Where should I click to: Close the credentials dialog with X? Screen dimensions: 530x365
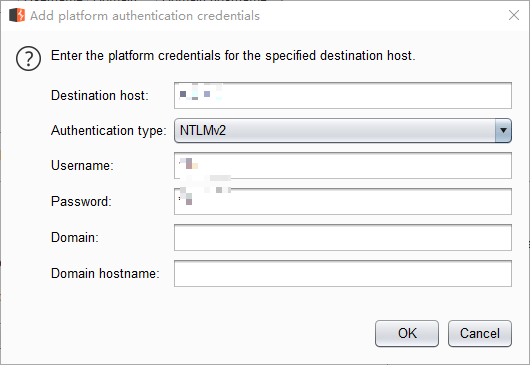(514, 15)
